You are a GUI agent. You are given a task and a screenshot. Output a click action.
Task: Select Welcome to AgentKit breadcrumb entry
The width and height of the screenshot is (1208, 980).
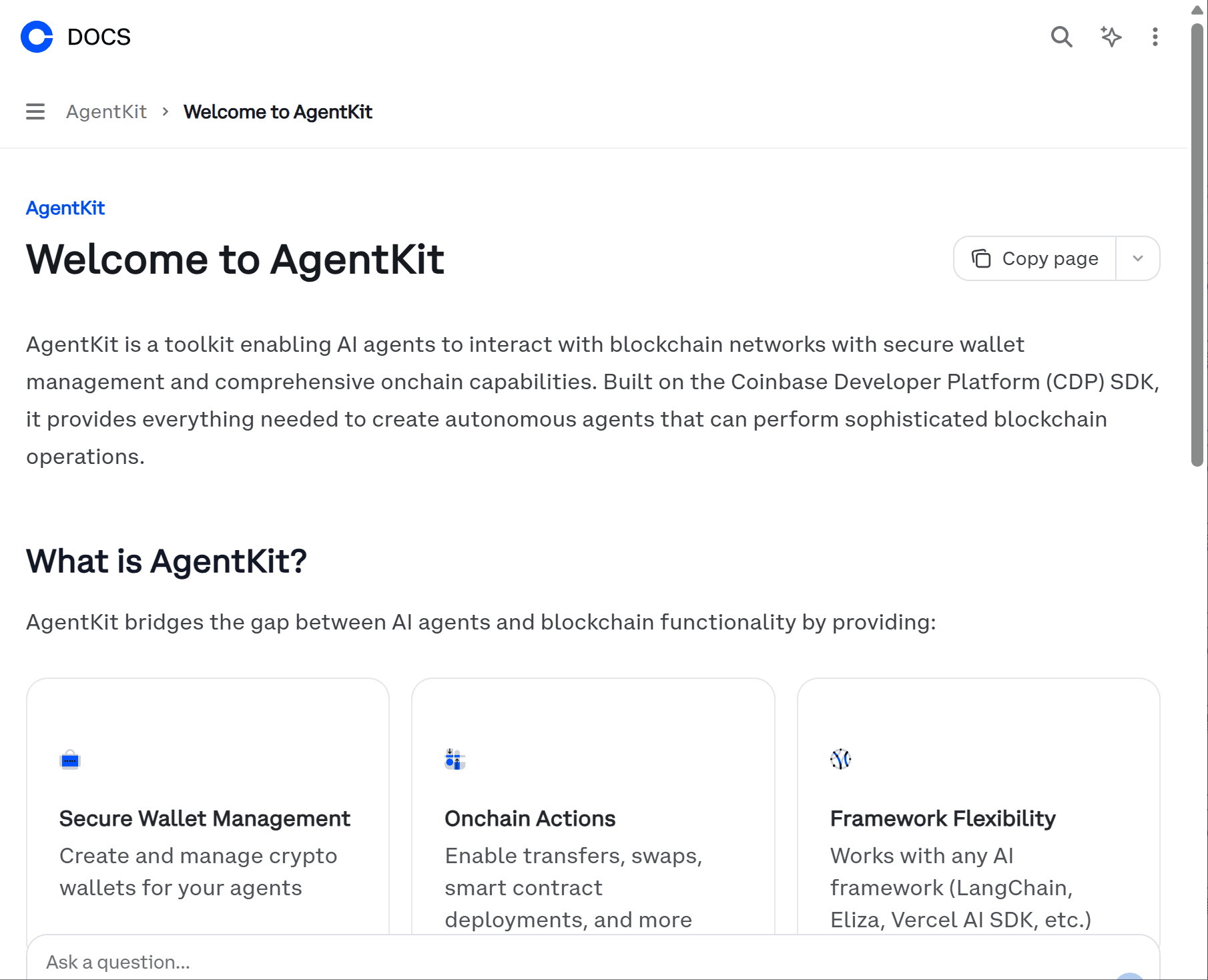pos(278,111)
